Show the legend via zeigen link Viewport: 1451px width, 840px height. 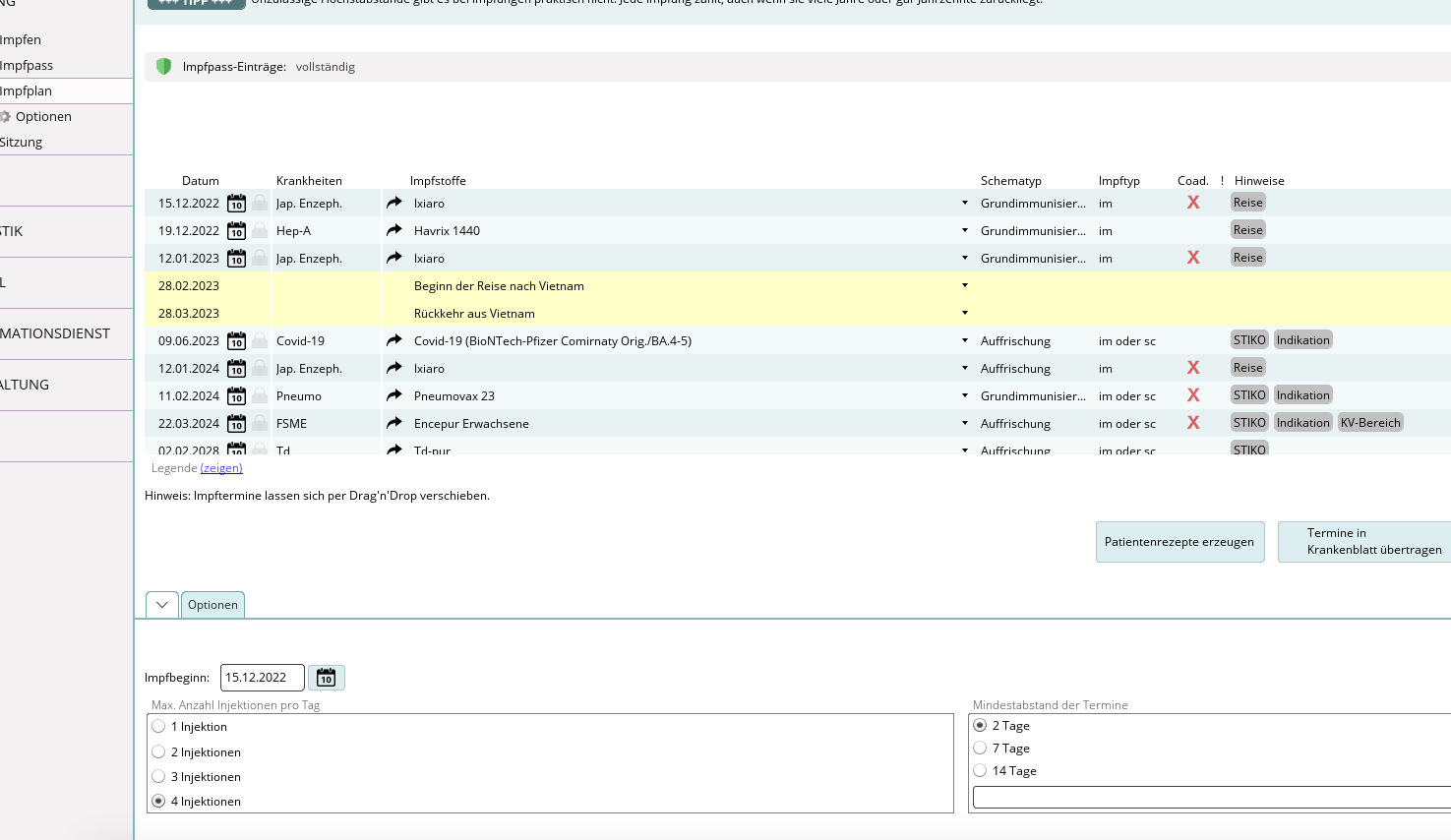pyautogui.click(x=221, y=468)
